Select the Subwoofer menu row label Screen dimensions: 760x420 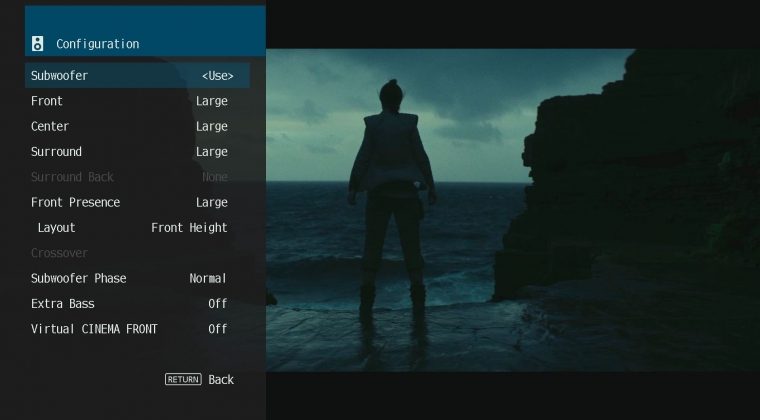click(59, 76)
